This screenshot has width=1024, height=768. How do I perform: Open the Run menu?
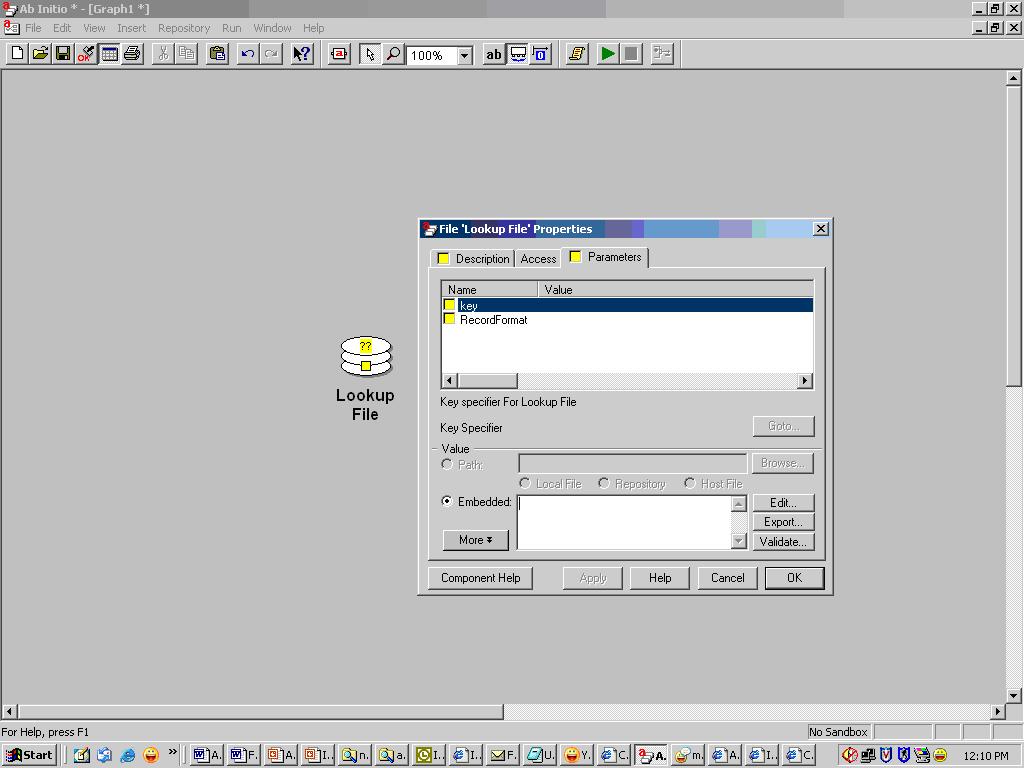[x=231, y=28]
